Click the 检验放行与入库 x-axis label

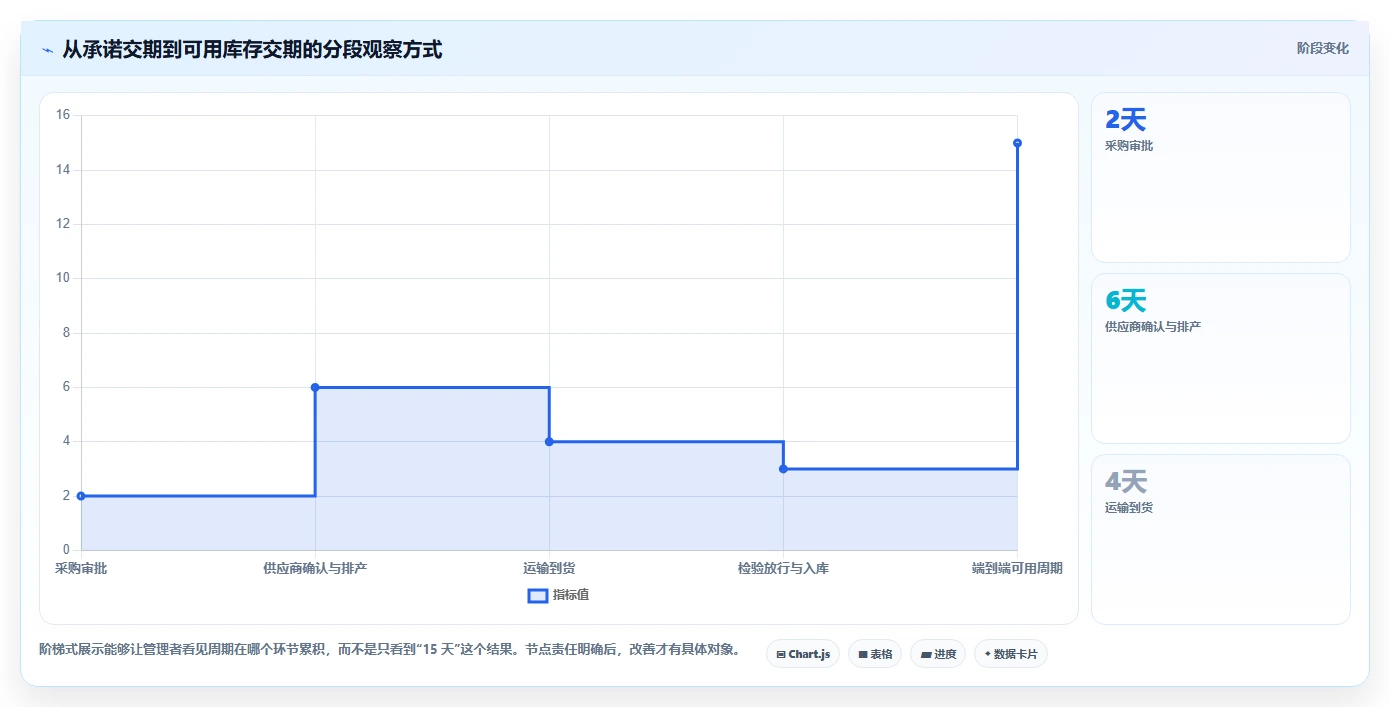pyautogui.click(x=783, y=568)
